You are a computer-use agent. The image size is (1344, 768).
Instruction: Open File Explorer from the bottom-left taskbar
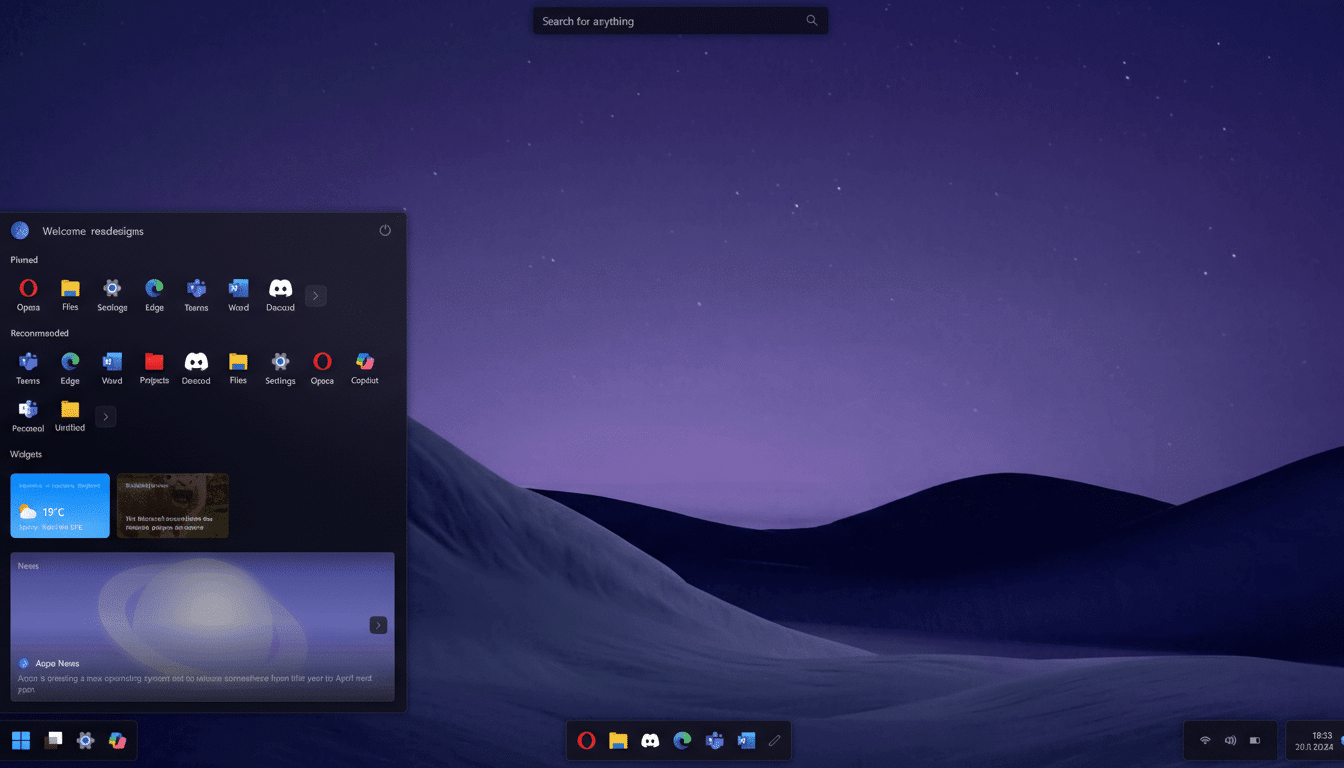point(53,740)
